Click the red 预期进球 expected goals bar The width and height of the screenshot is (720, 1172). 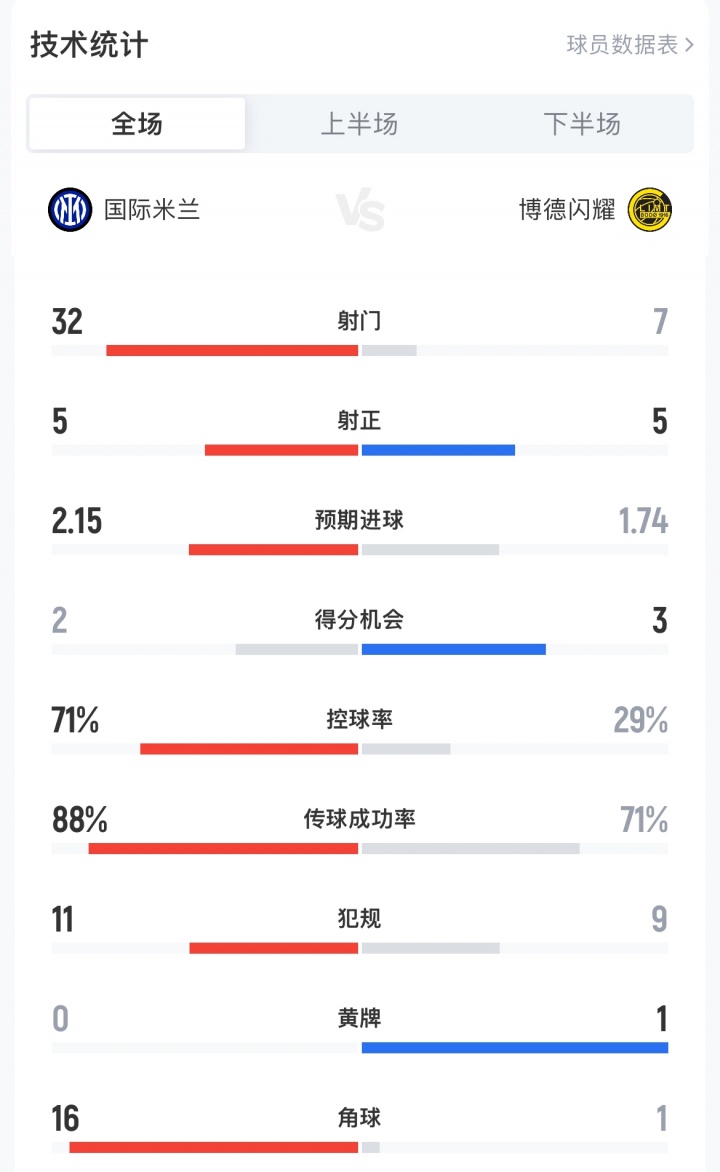[x=273, y=550]
